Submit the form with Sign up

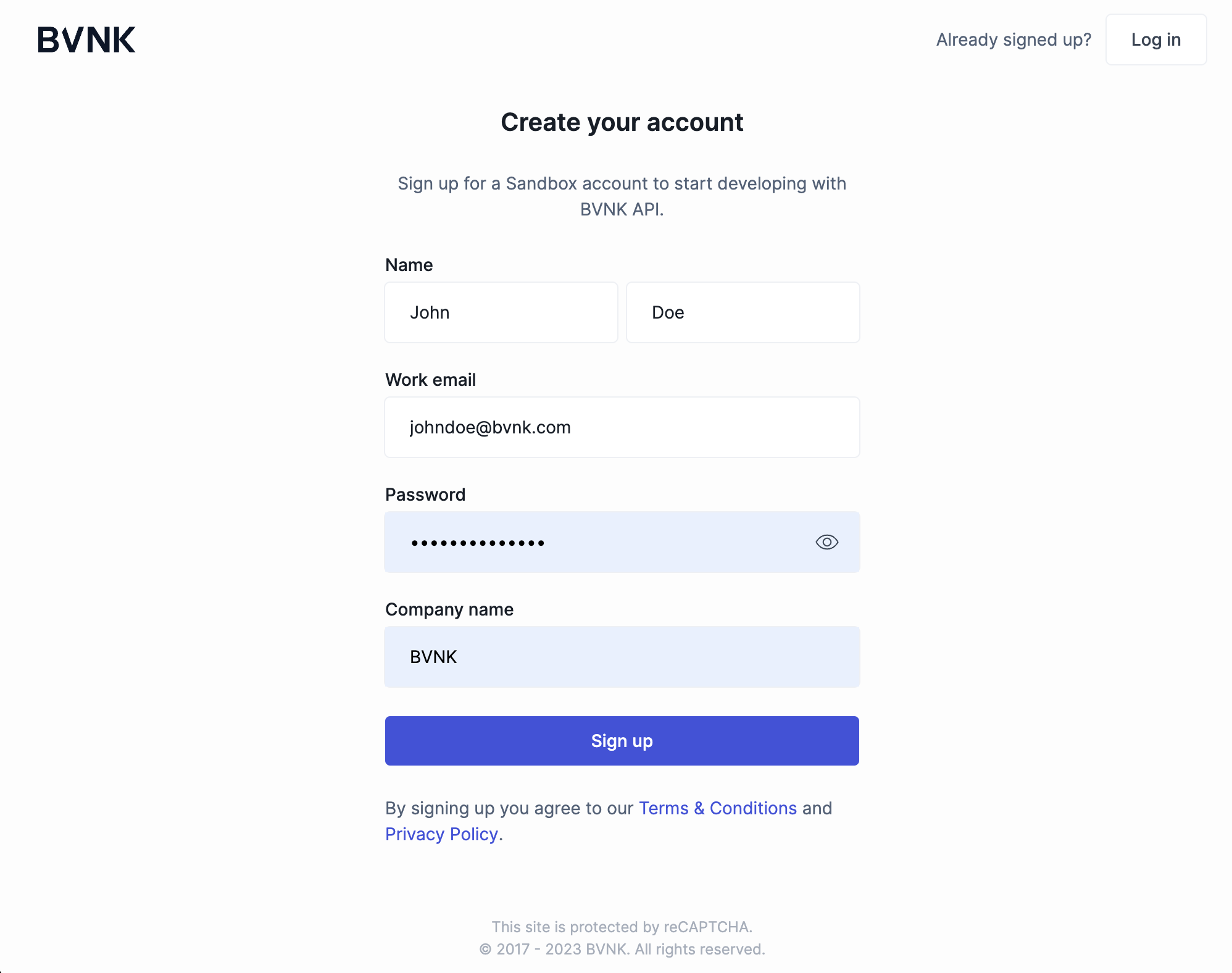pyautogui.click(x=622, y=741)
